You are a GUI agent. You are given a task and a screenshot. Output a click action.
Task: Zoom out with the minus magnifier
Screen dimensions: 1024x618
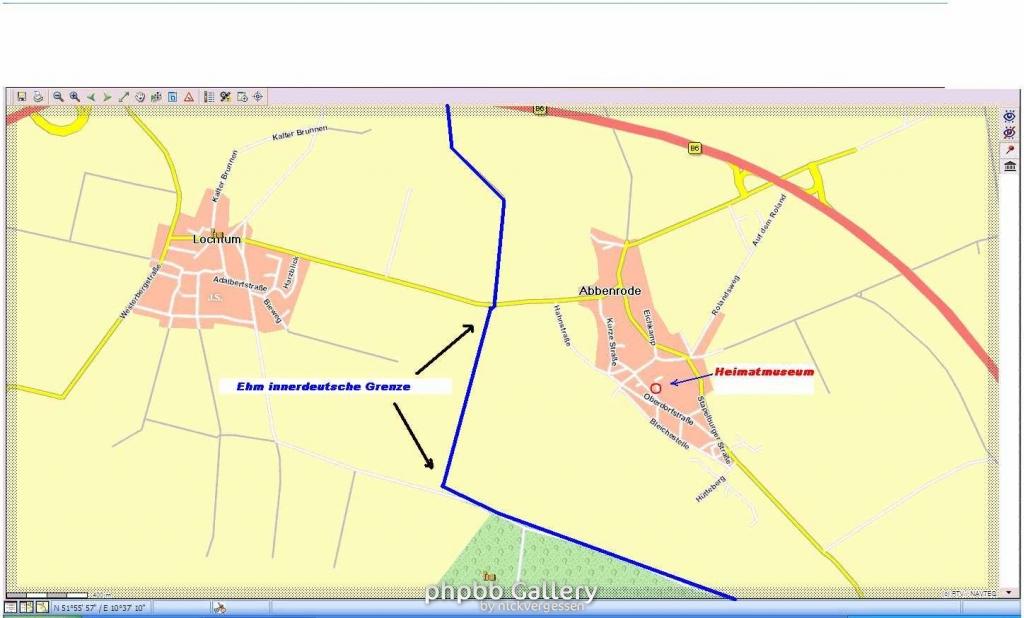(x=58, y=97)
